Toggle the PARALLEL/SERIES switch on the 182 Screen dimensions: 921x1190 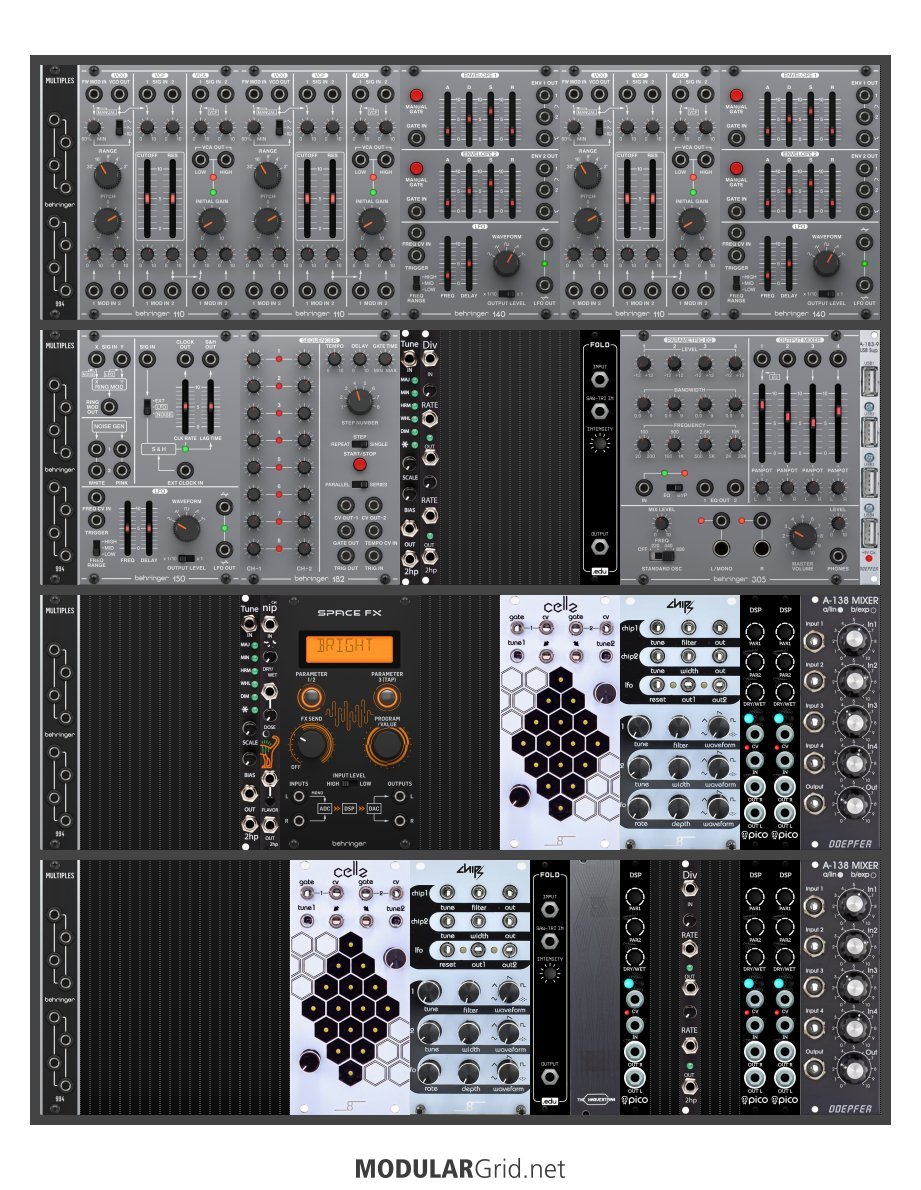click(360, 484)
